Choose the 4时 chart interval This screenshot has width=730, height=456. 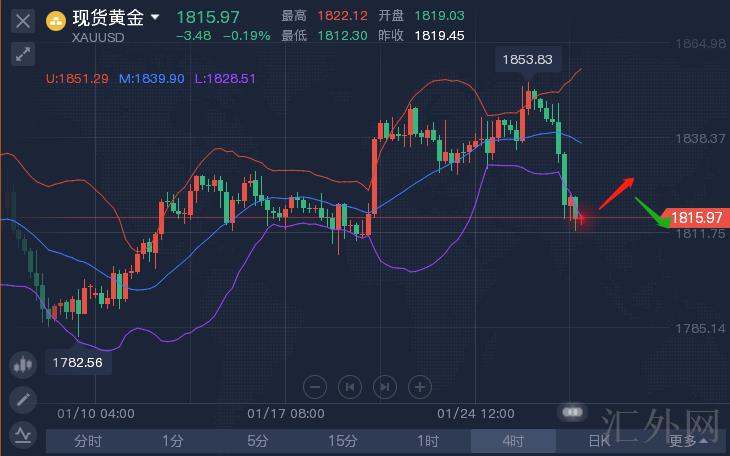click(513, 440)
